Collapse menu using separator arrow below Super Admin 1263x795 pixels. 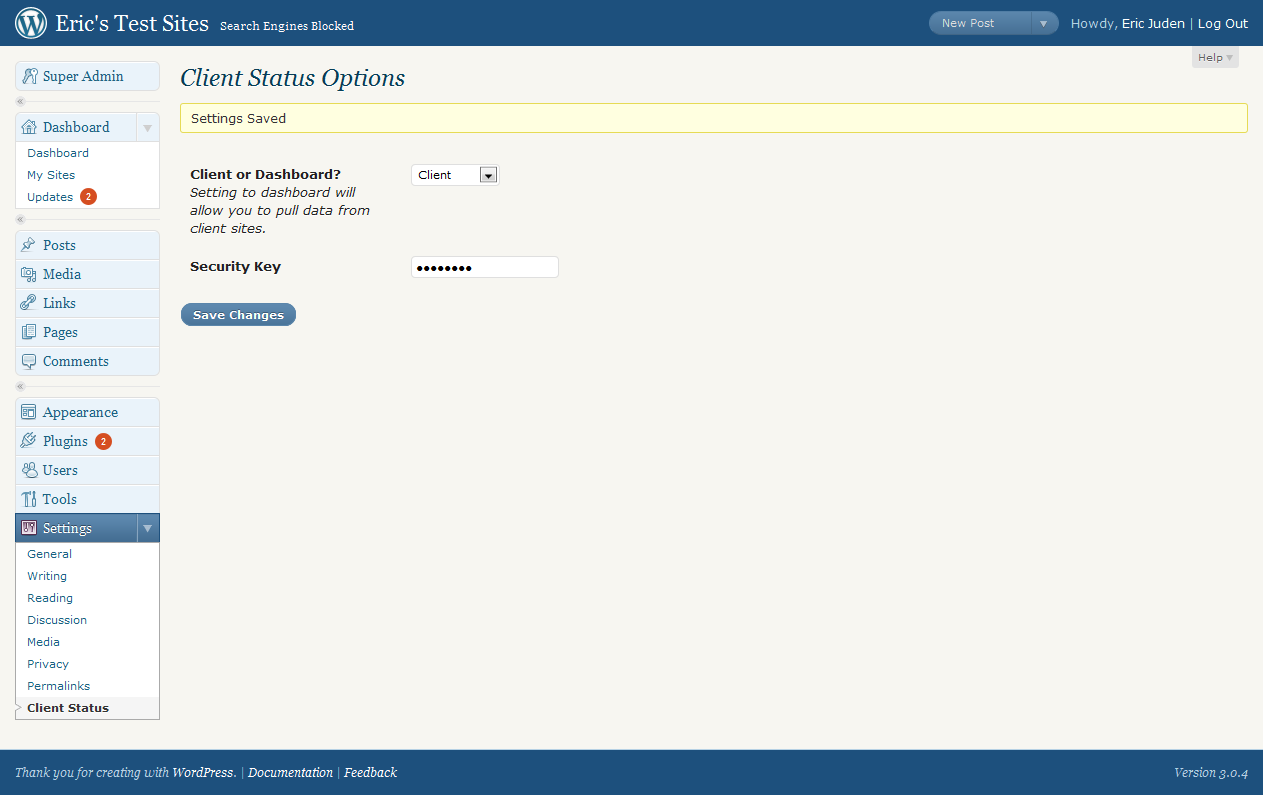coord(20,102)
